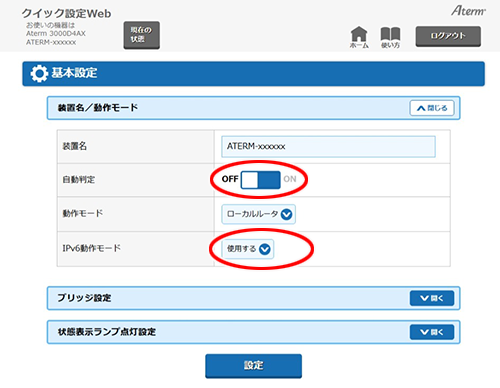Open the Home icon
Screen dimensions: 500x388
point(359,37)
